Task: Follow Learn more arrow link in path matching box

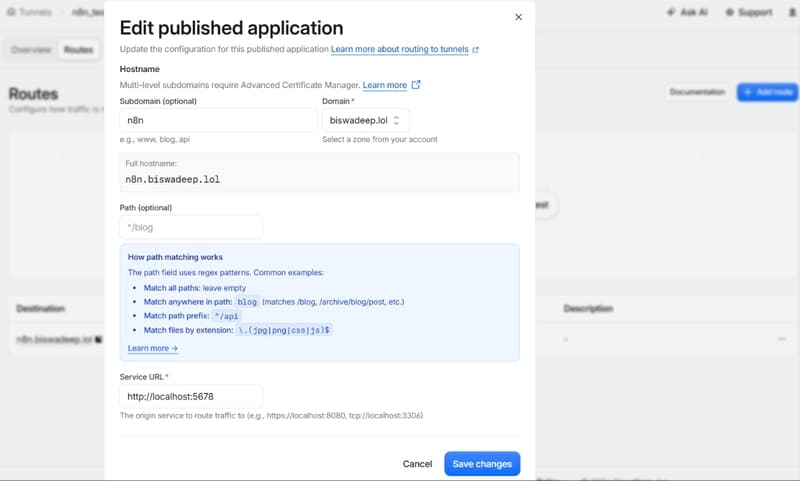Action: pos(153,348)
